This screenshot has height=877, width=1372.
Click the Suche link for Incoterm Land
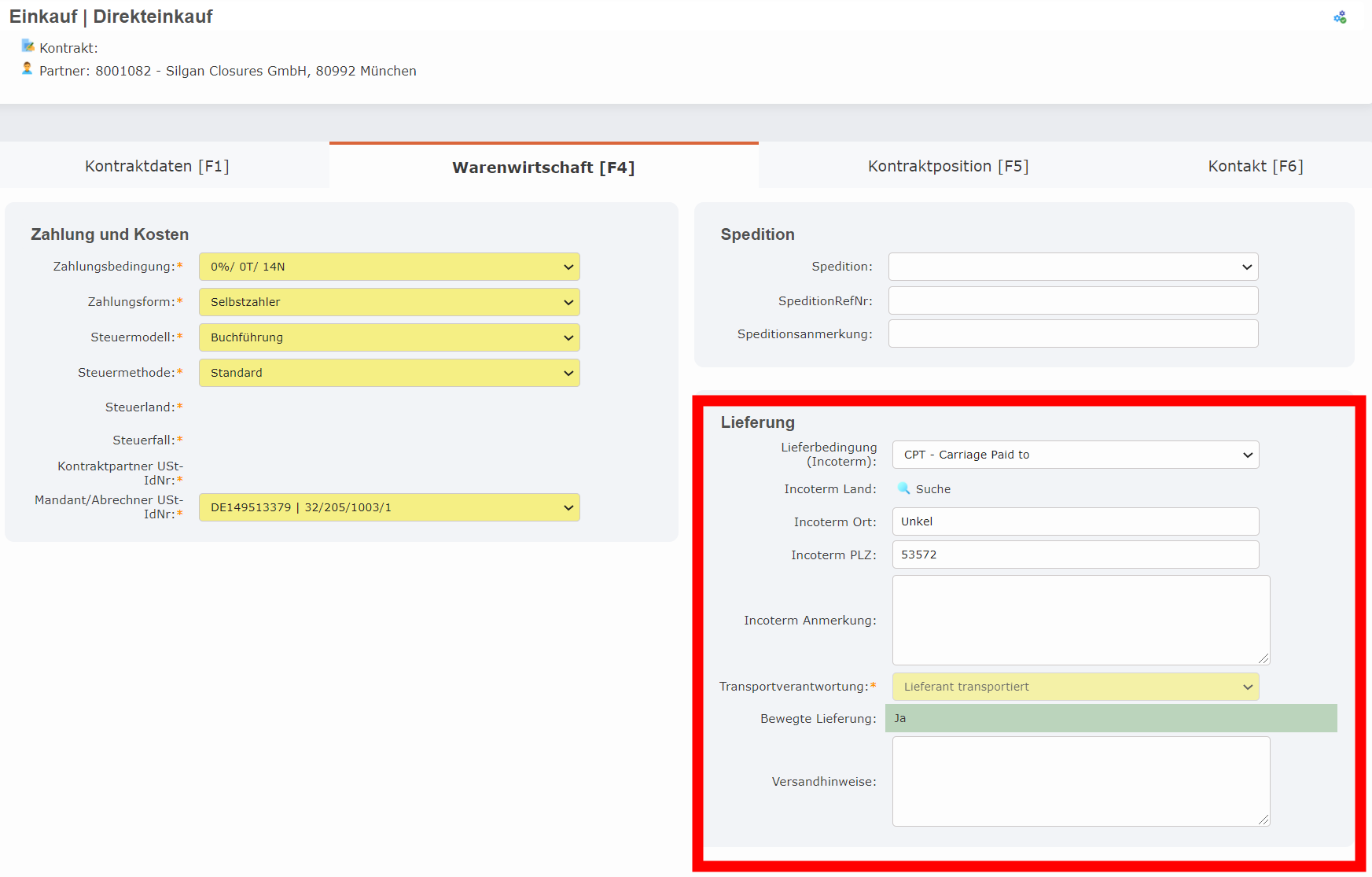click(932, 488)
